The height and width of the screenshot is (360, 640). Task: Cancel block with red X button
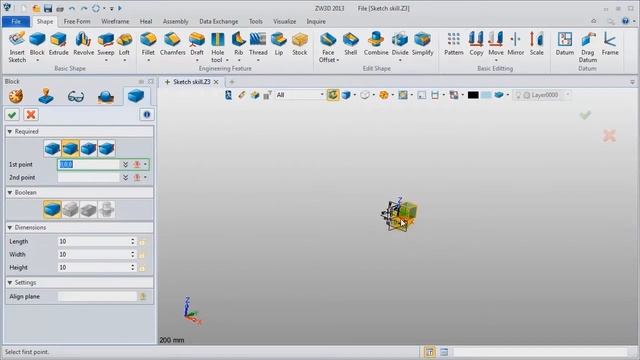31,115
